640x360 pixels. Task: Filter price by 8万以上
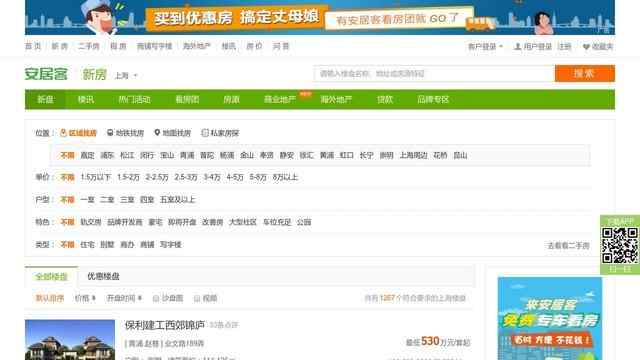285,177
